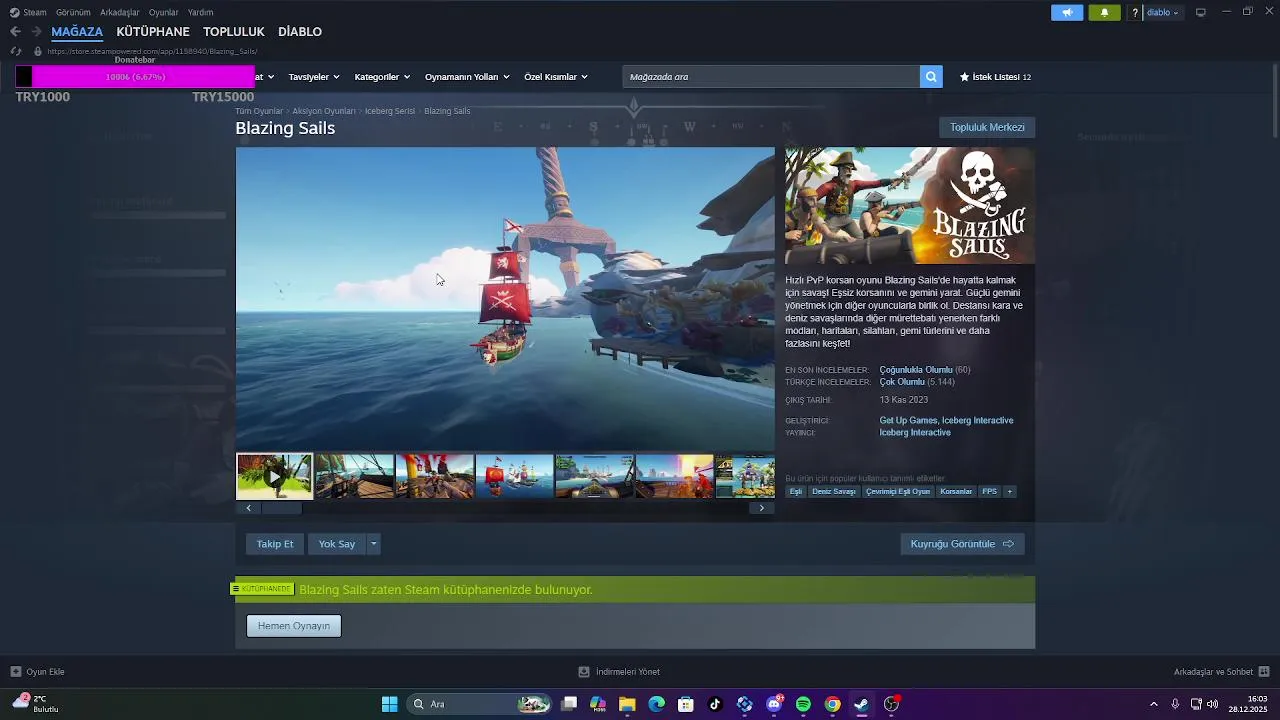The width and height of the screenshot is (1280, 720).
Task: Open the weather widget showing 2°C
Action: pyautogui.click(x=36, y=703)
